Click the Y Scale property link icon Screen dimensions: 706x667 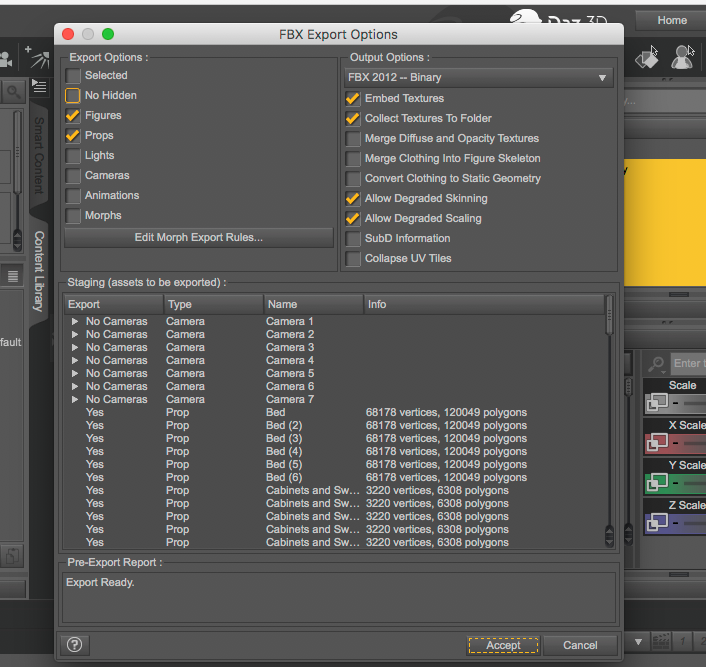[657, 482]
